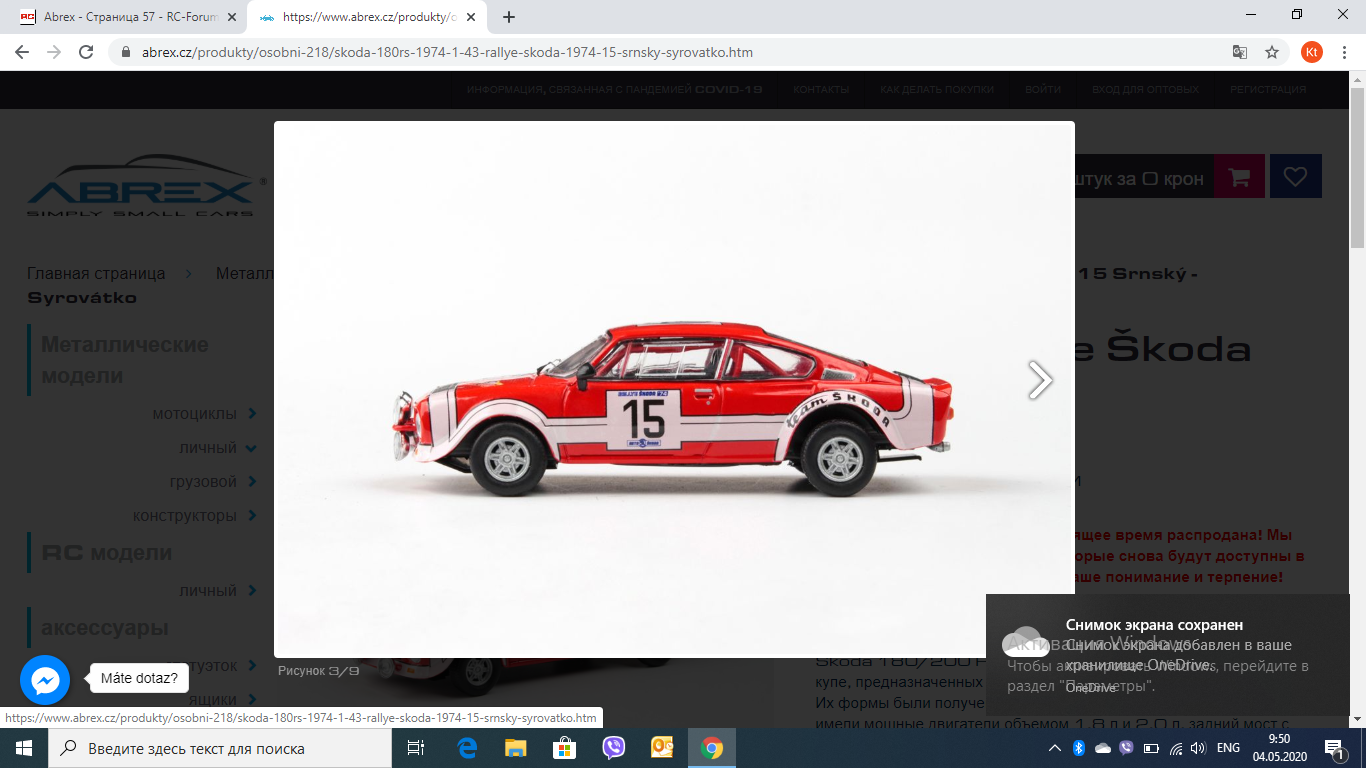The image size is (1366, 768).
Task: Open the мотоциклы category link
Action: point(195,413)
